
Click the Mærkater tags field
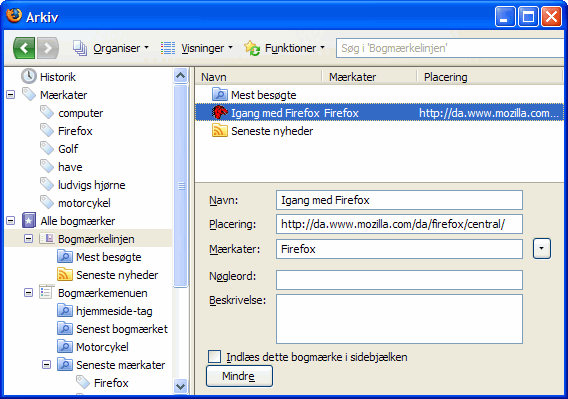point(399,249)
